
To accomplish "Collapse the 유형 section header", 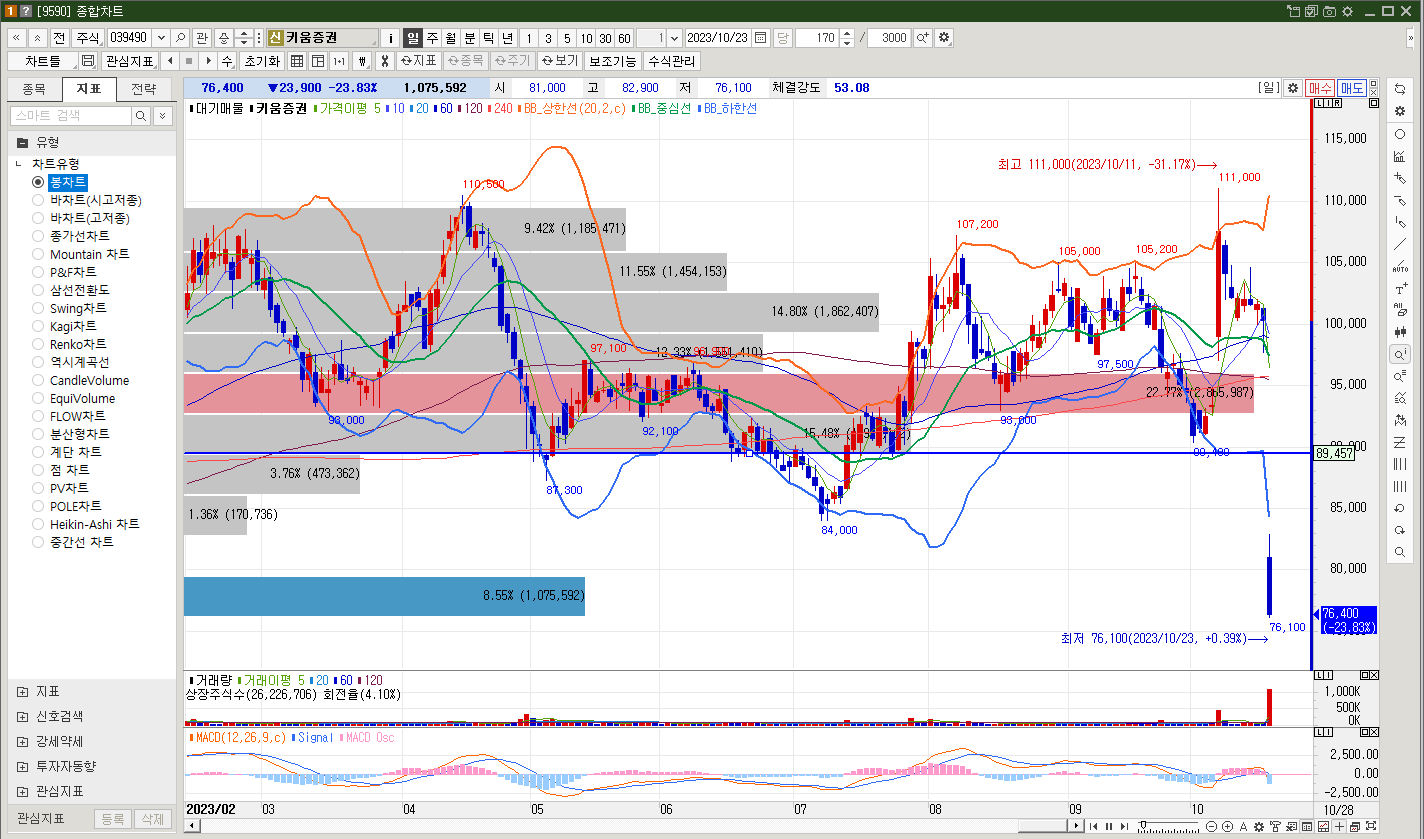I will (91, 142).
